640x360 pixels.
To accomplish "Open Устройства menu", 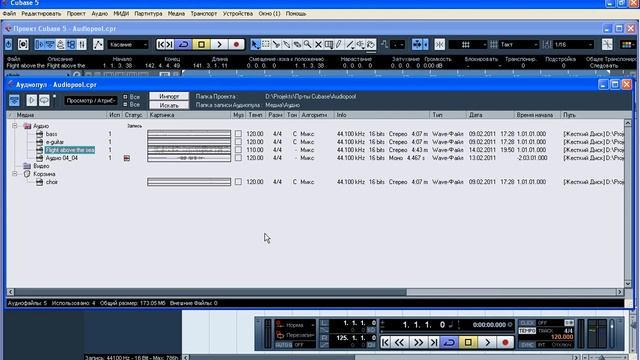I will (x=238, y=13).
